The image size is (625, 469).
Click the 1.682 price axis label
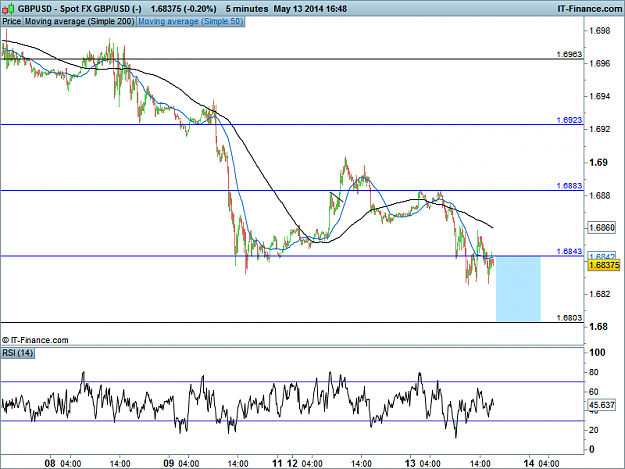pyautogui.click(x=599, y=294)
